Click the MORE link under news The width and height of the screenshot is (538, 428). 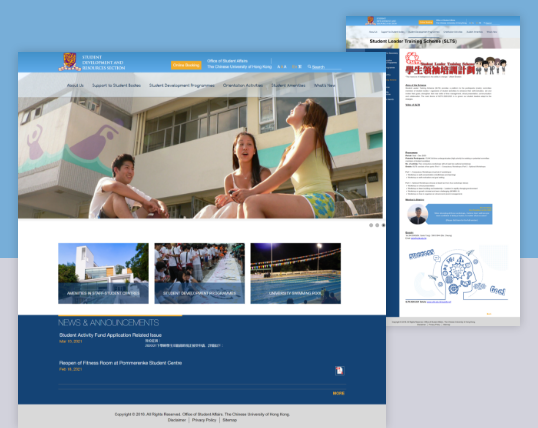(338, 393)
